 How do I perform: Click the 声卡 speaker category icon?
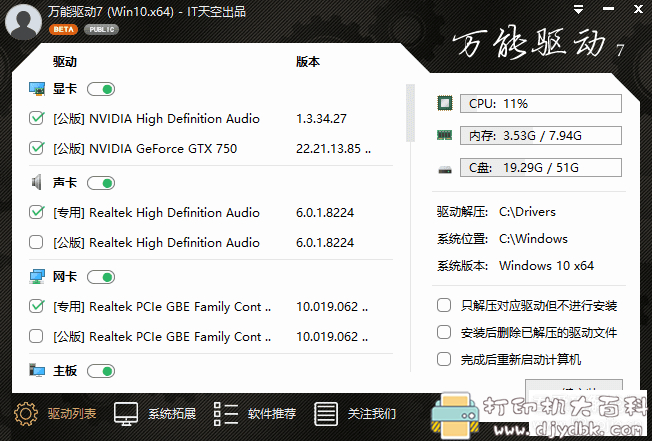pyautogui.click(x=37, y=182)
